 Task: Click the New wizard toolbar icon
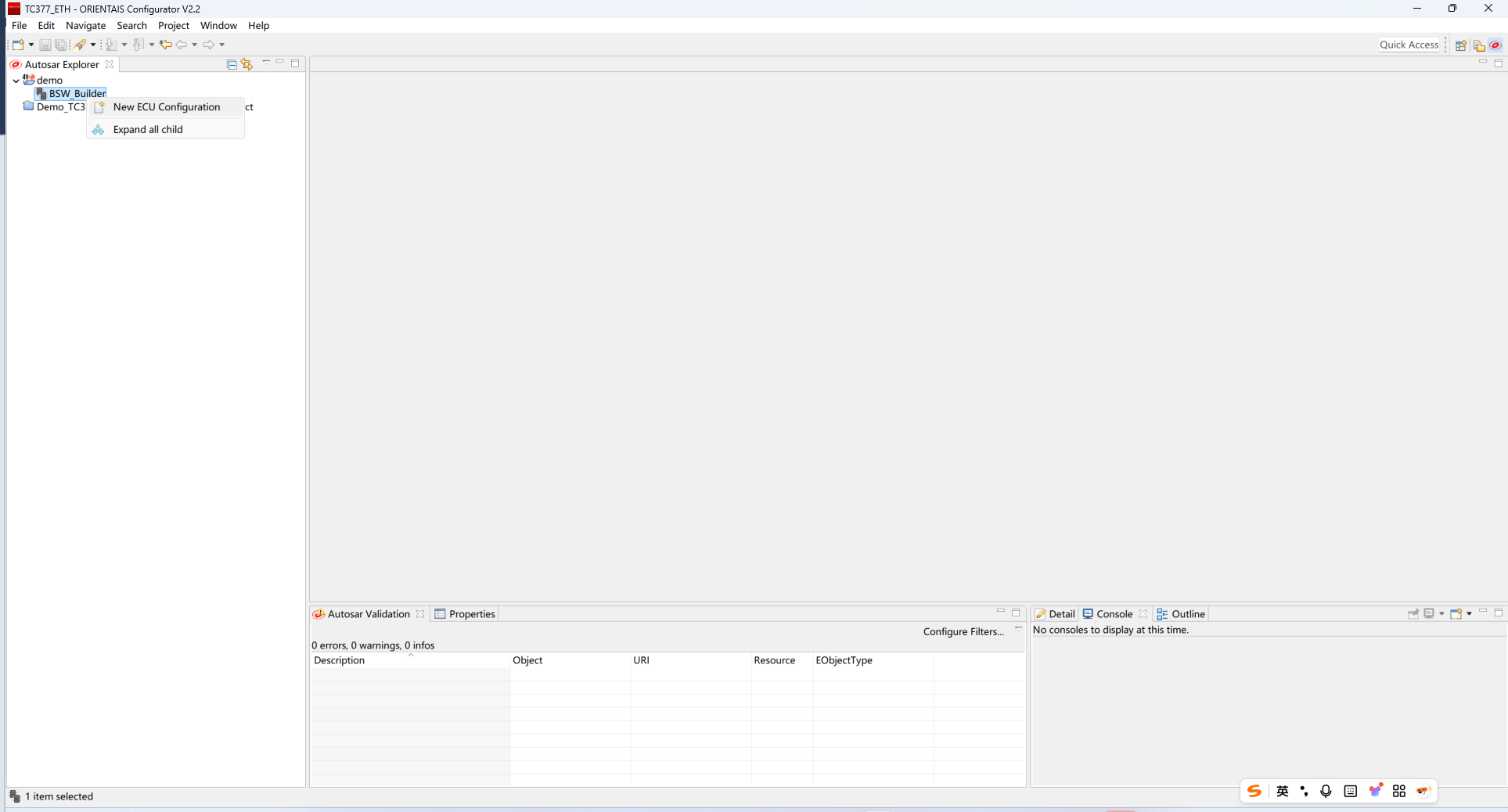[17, 45]
